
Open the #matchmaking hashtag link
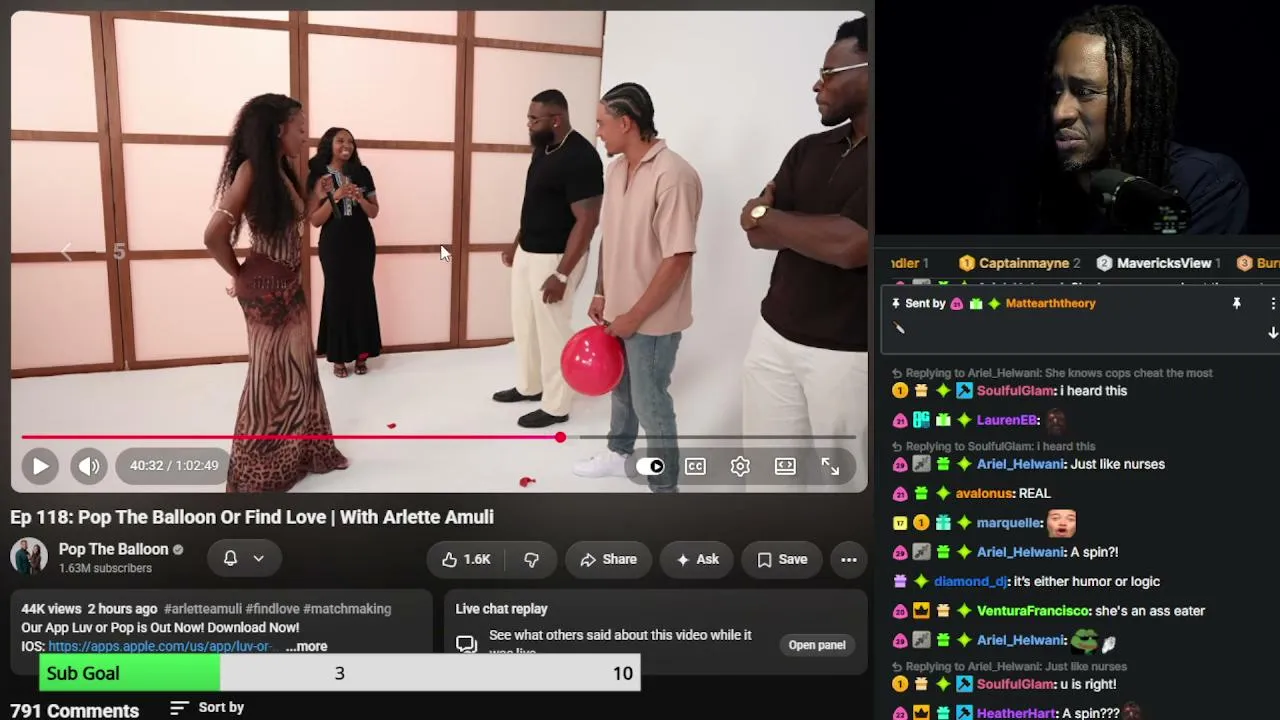click(347, 609)
